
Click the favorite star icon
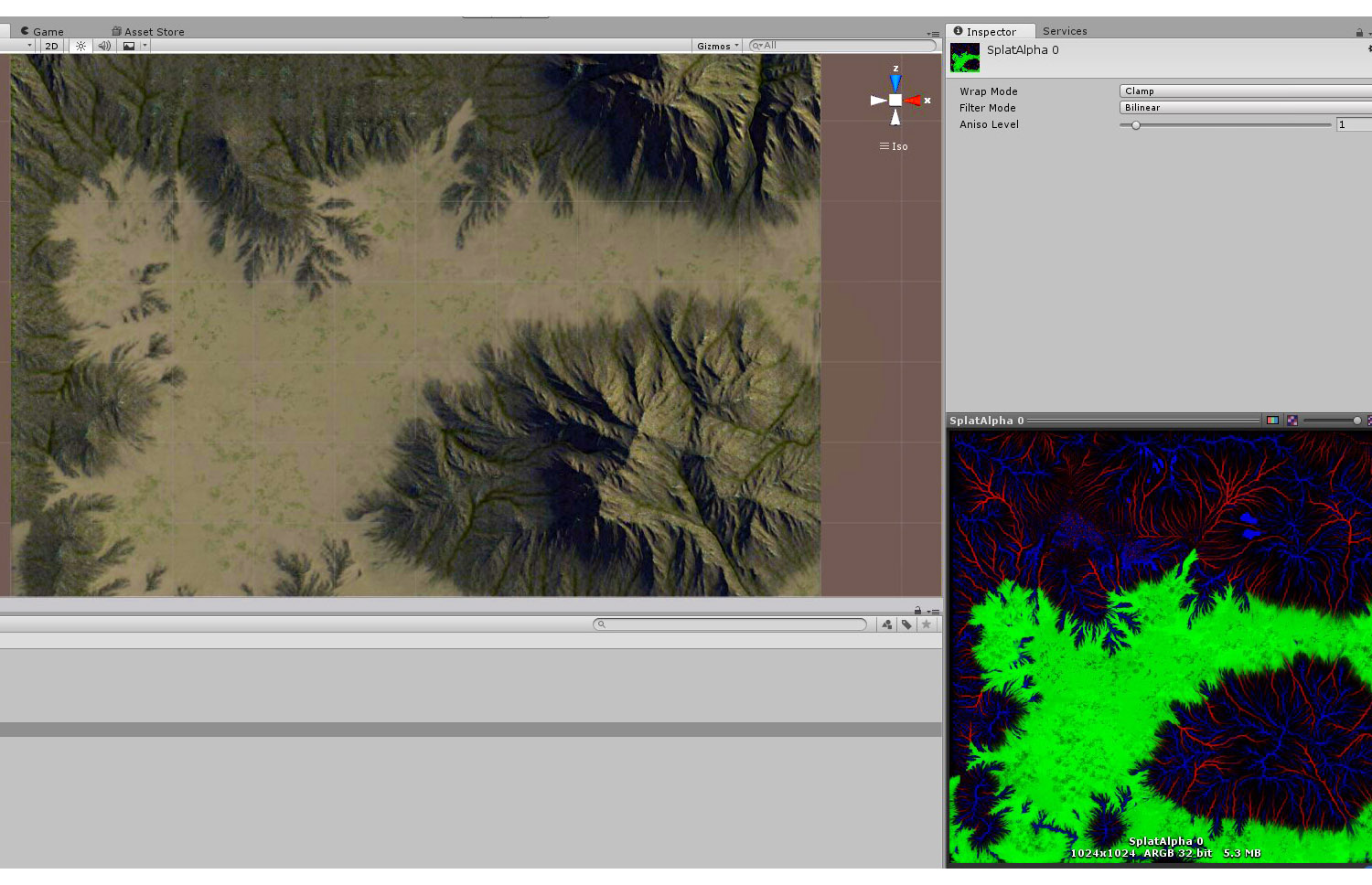[x=927, y=624]
